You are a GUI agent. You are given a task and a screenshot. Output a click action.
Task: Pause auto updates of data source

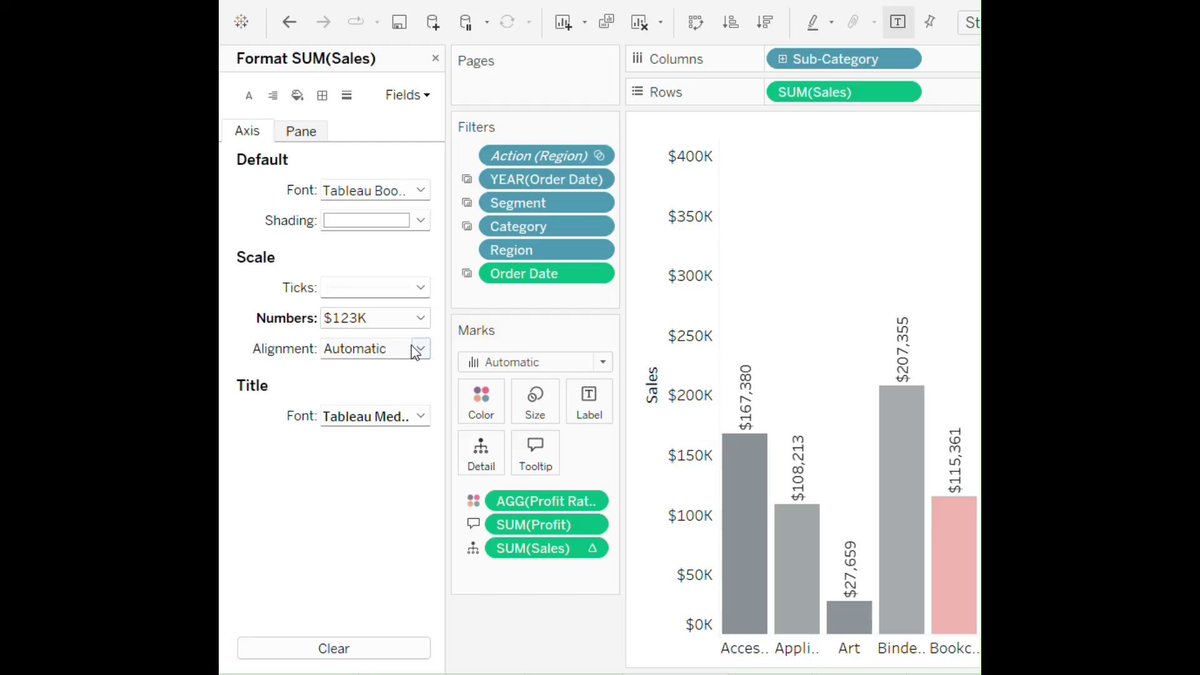[x=466, y=22]
